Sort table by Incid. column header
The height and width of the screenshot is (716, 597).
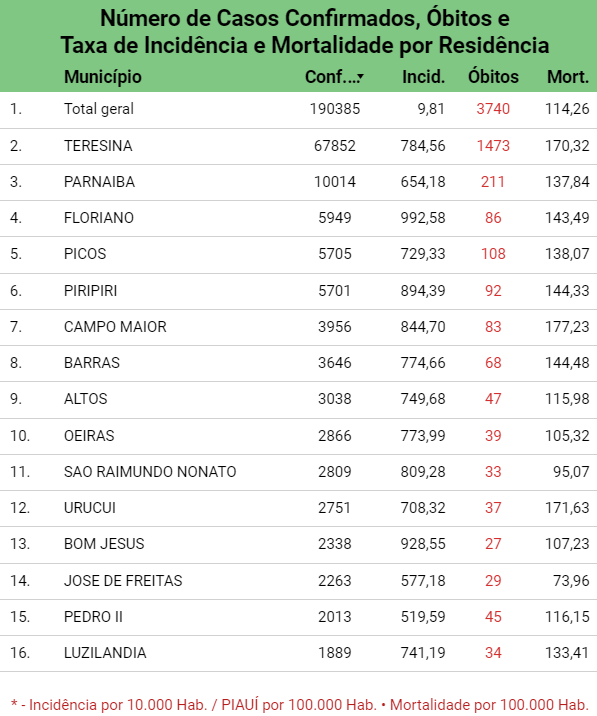[423, 77]
